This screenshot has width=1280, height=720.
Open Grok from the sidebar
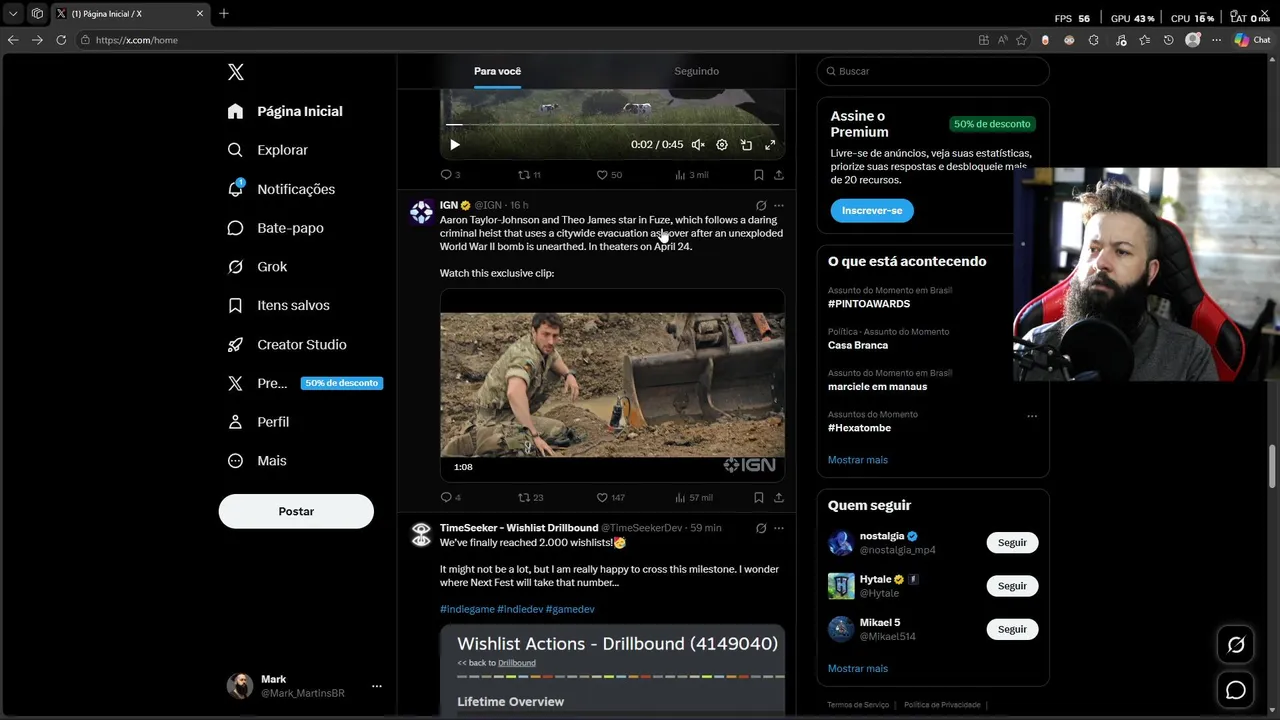257,267
